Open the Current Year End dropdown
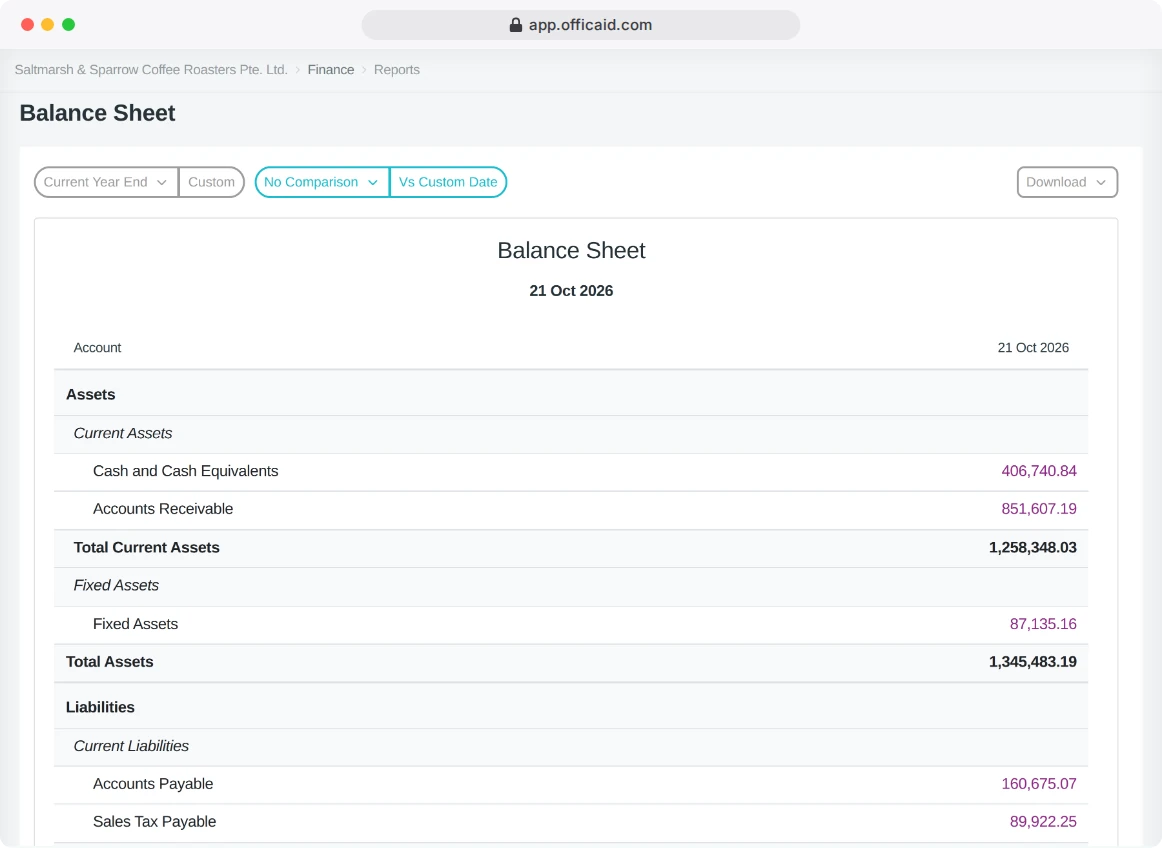This screenshot has width=1162, height=848. [x=106, y=182]
